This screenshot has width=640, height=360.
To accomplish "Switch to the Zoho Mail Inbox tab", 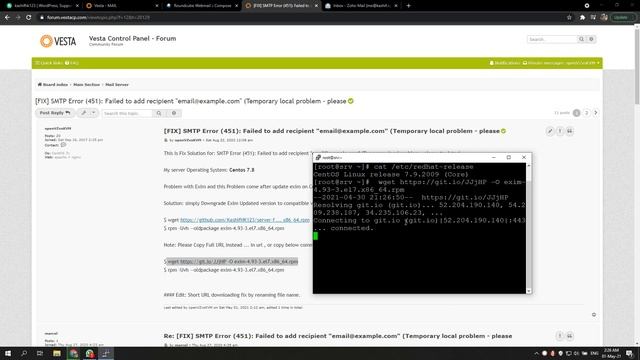I will (361, 6).
